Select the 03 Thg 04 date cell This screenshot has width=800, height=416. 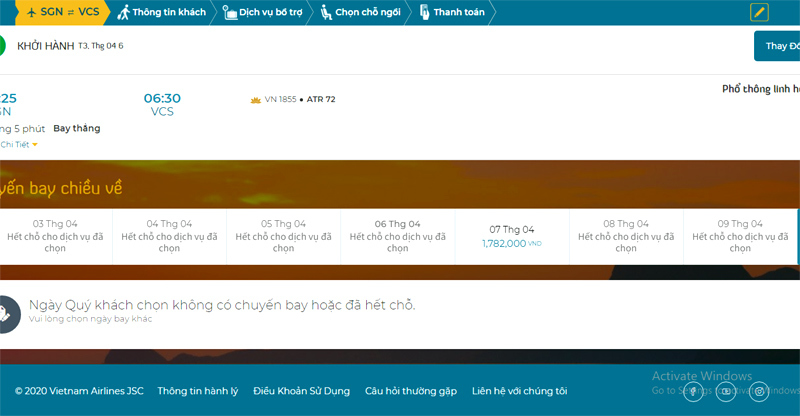[55, 236]
